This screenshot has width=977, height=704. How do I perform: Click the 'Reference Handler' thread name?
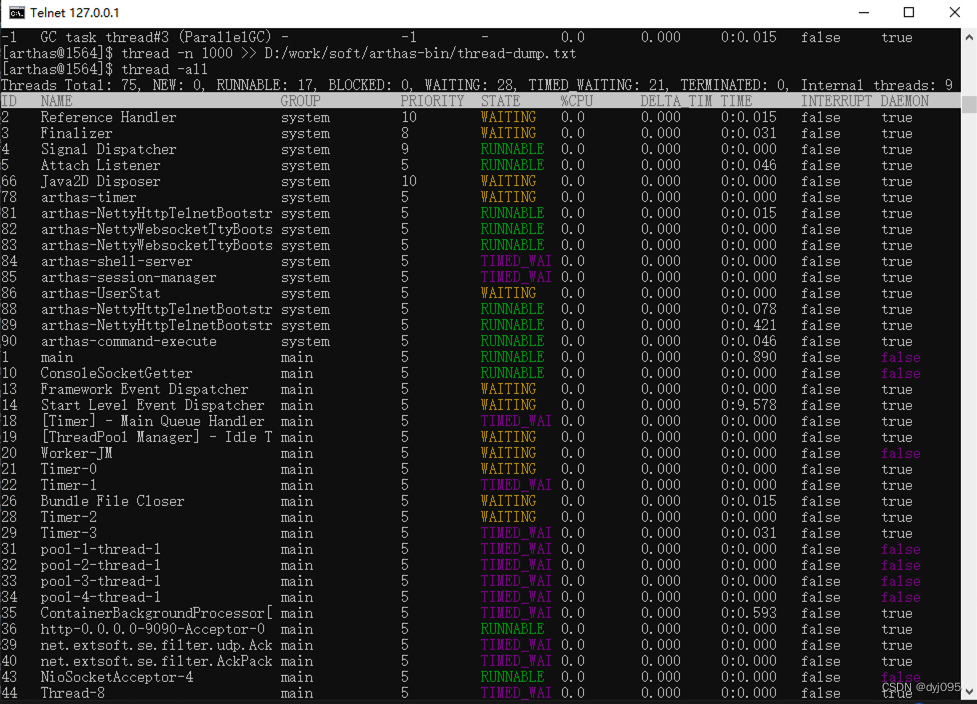click(108, 117)
